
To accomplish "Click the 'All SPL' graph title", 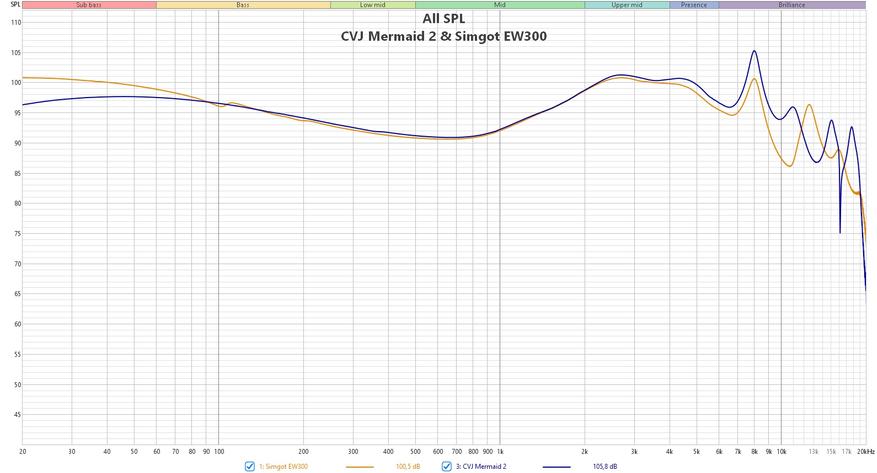I will (444, 18).
